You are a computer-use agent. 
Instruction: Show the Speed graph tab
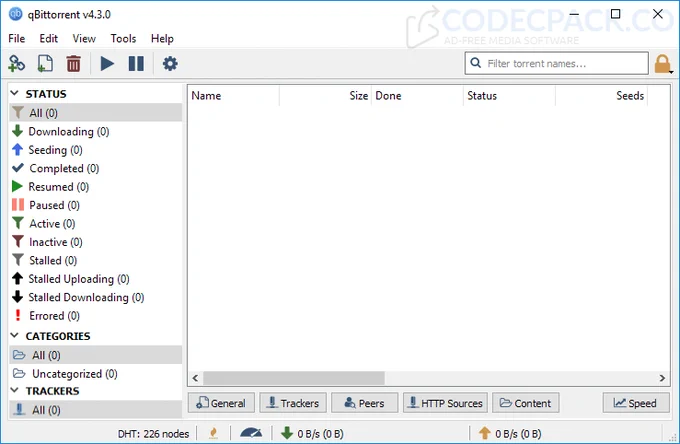[x=636, y=403]
